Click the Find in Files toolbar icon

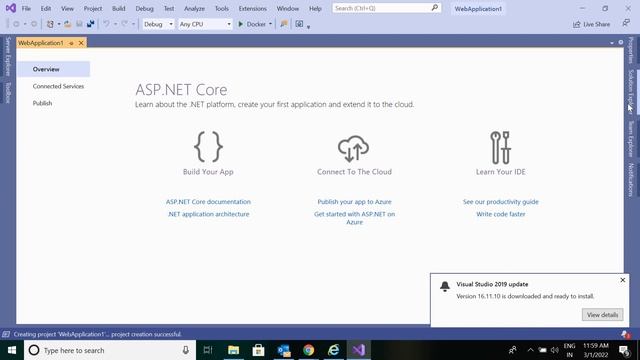point(283,24)
